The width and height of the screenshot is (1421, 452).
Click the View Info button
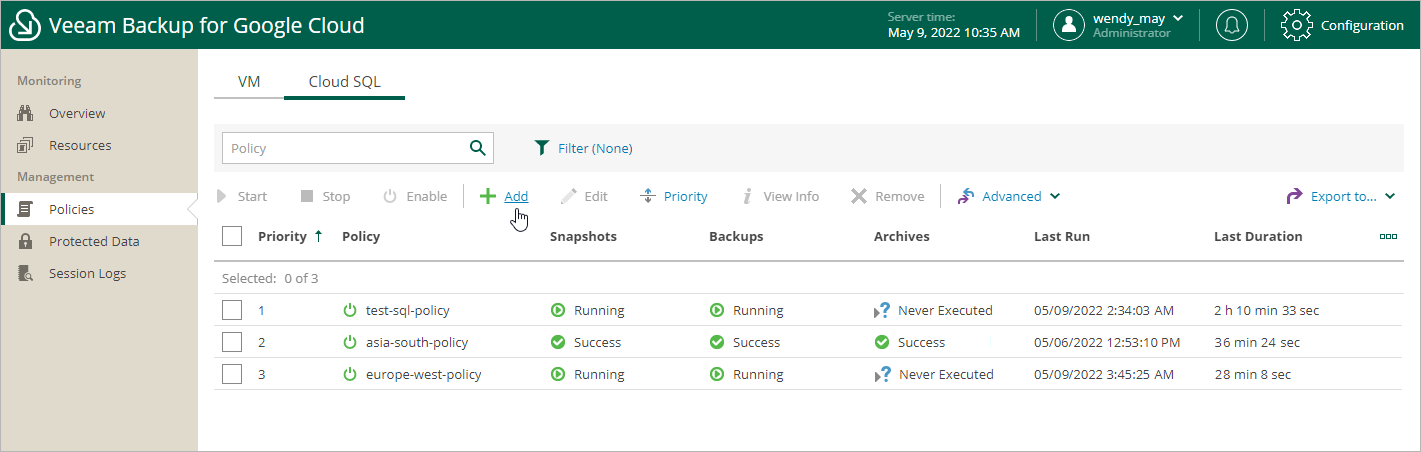pyautogui.click(x=779, y=196)
